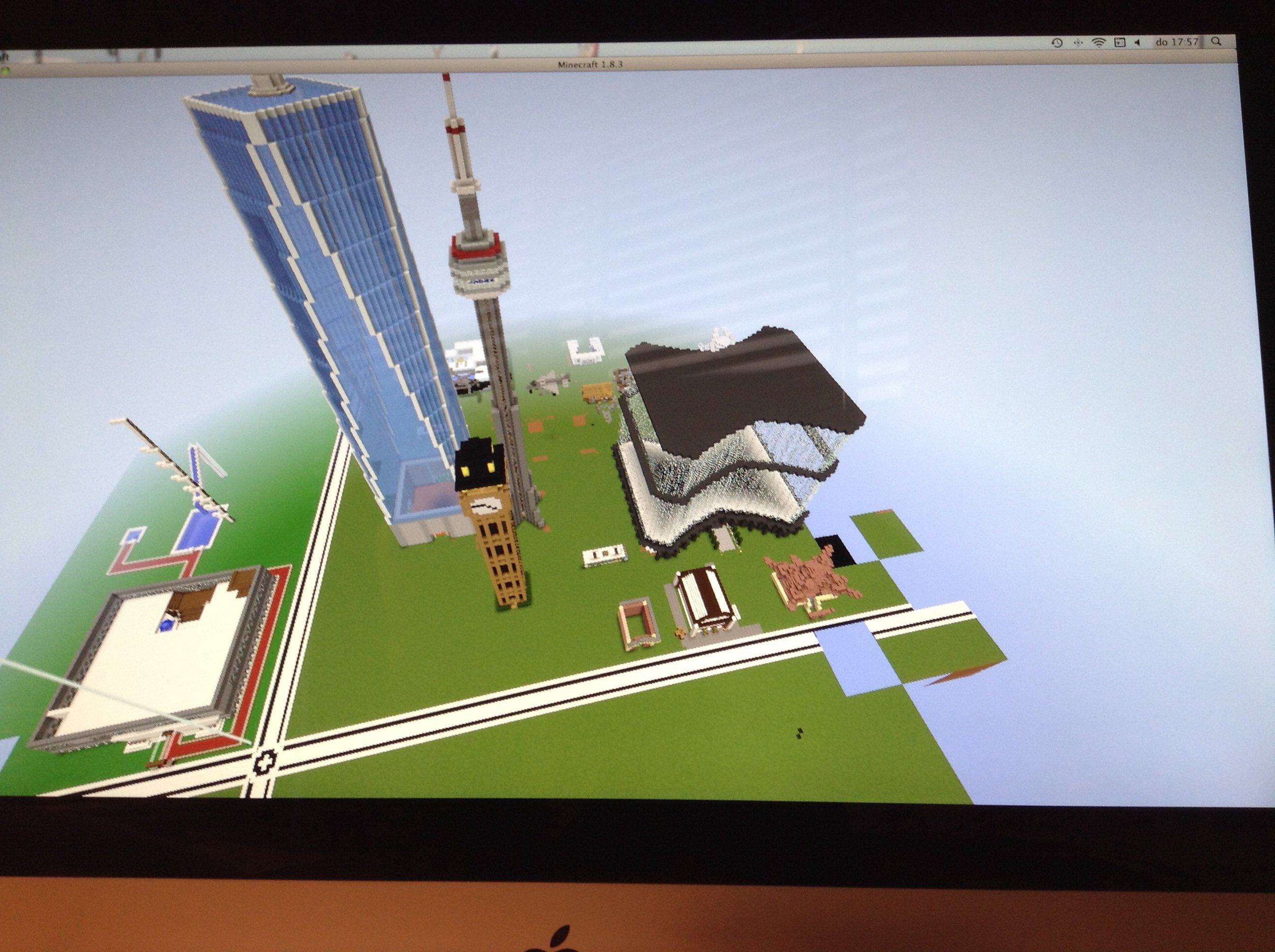Open the clock showing do 17:57
Viewport: 1275px width, 952px height.
[1178, 42]
